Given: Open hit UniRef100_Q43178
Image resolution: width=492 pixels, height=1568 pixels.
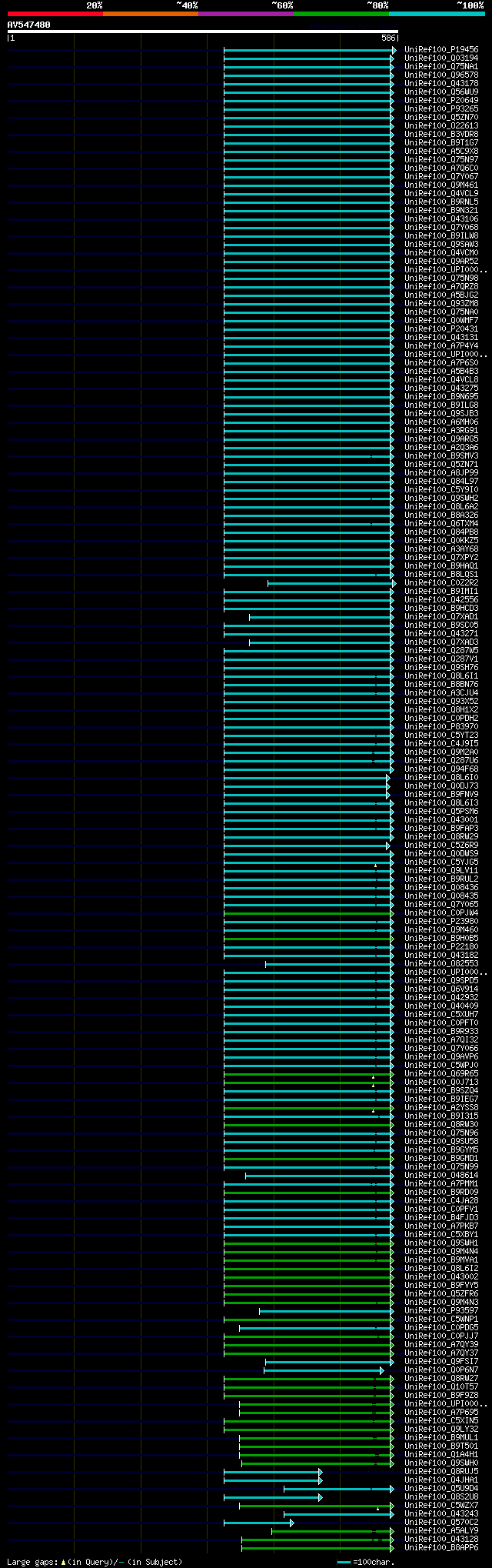Looking at the screenshot, I should [441, 84].
